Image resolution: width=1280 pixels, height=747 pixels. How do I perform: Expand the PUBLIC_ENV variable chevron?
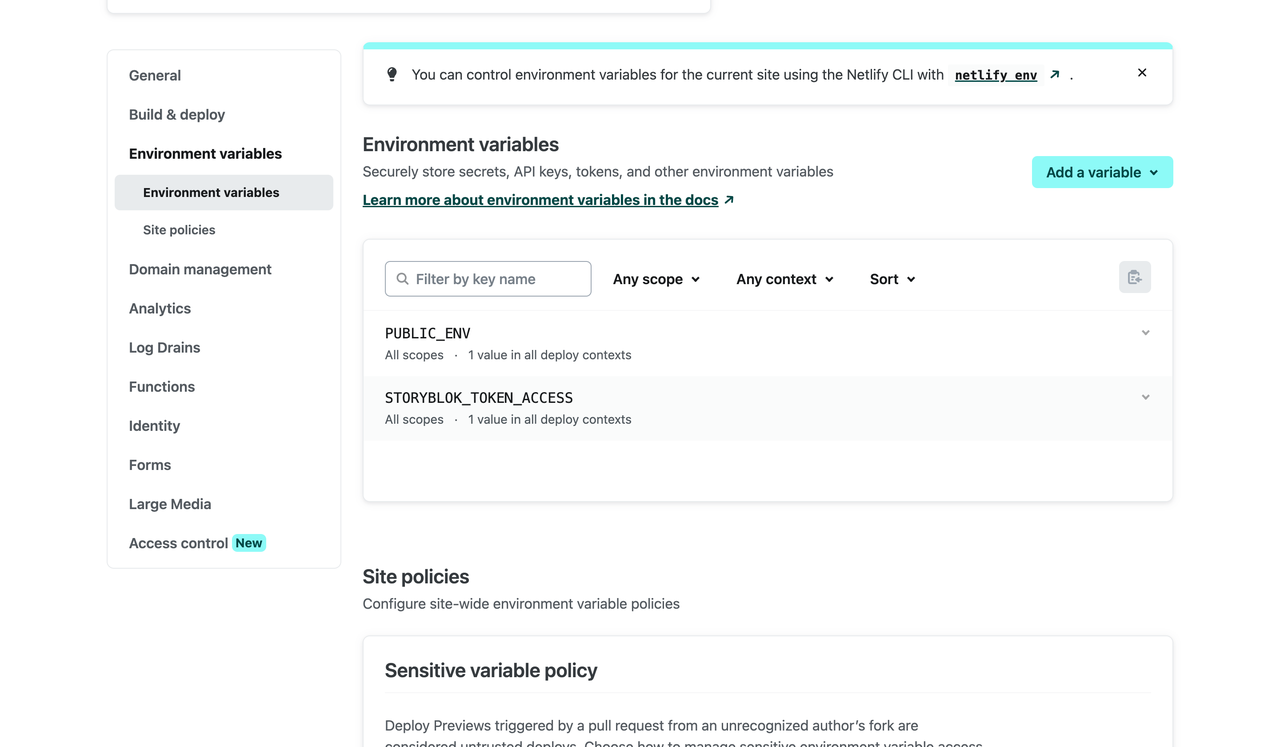point(1146,333)
